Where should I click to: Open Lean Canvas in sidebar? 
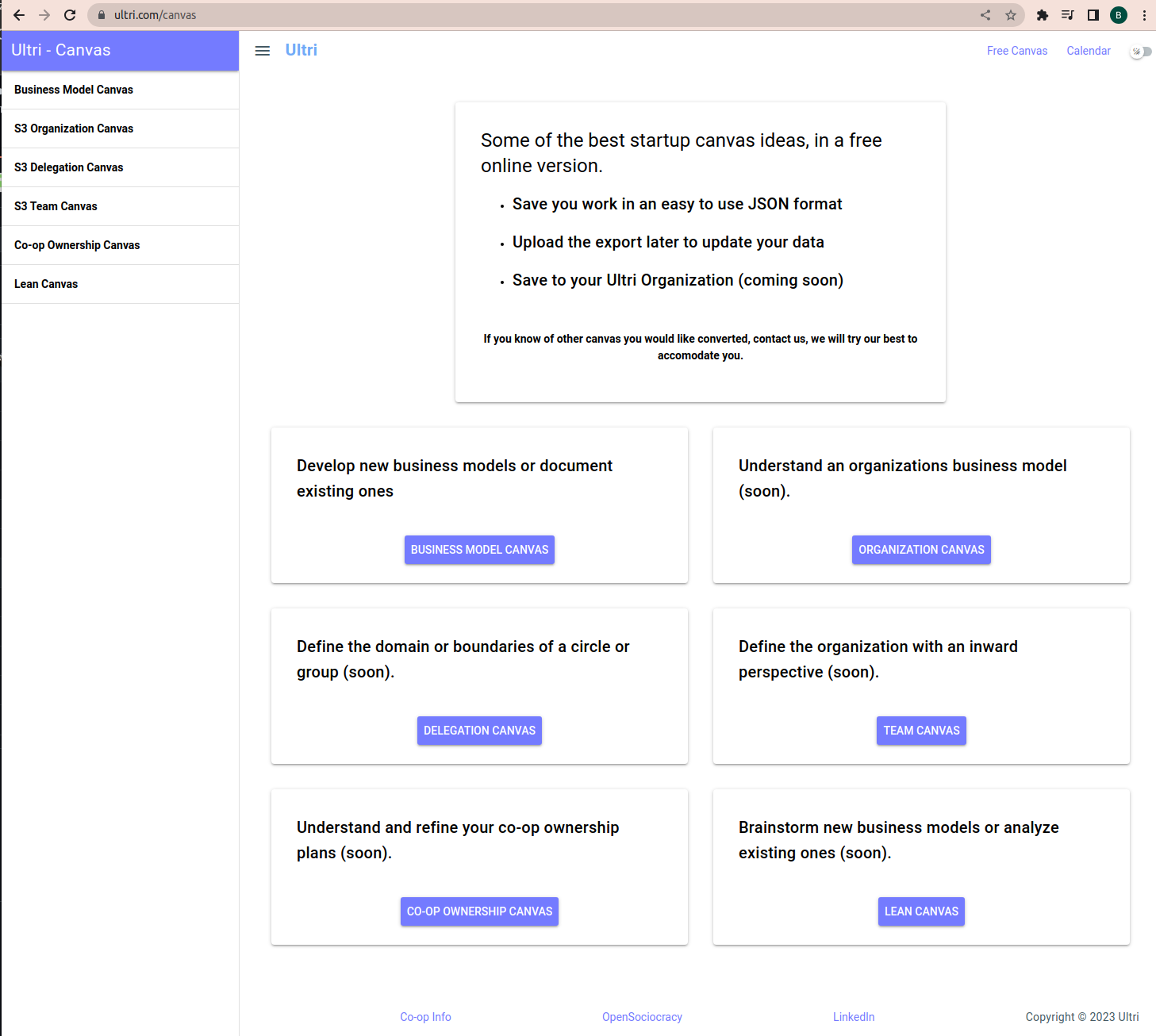point(120,284)
